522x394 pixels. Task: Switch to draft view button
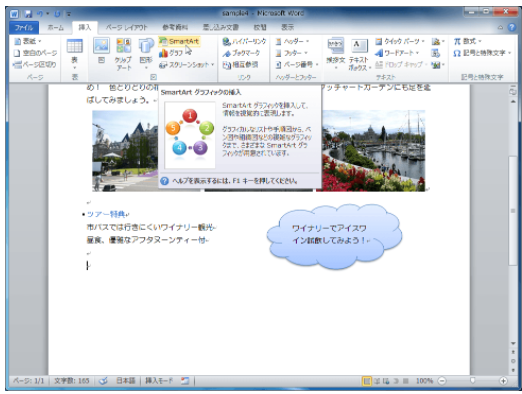pyautogui.click(x=405, y=381)
